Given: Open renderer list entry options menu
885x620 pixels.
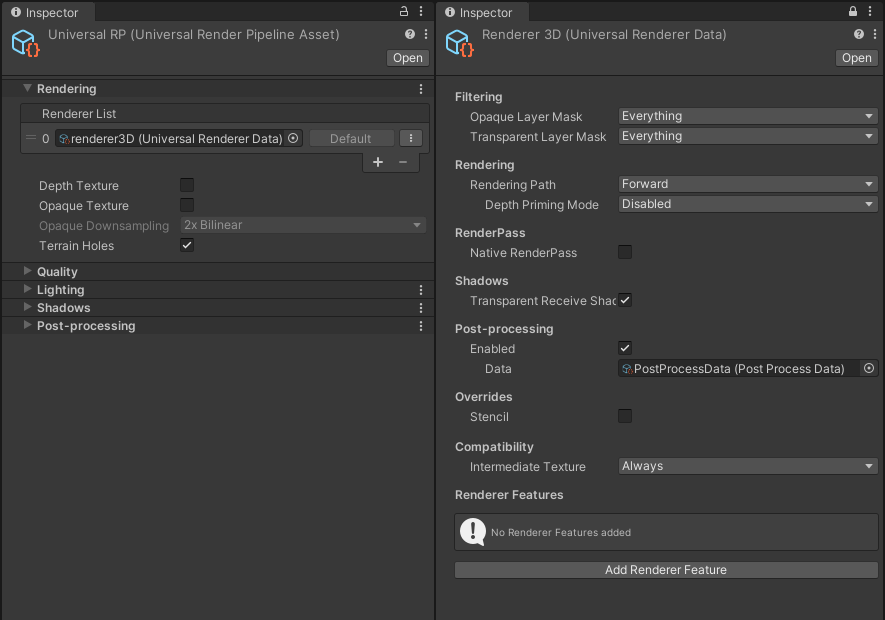Looking at the screenshot, I should 411,138.
